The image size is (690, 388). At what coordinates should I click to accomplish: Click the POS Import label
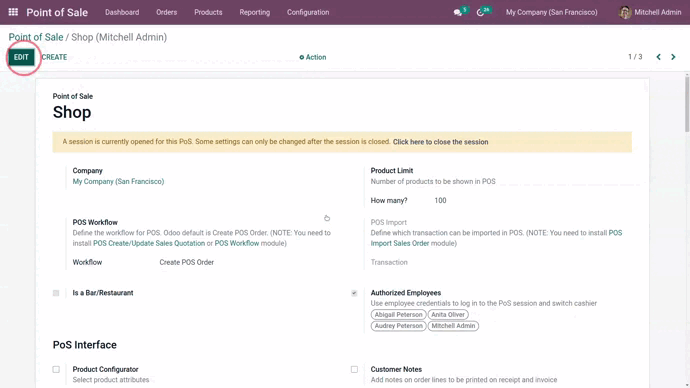point(389,223)
